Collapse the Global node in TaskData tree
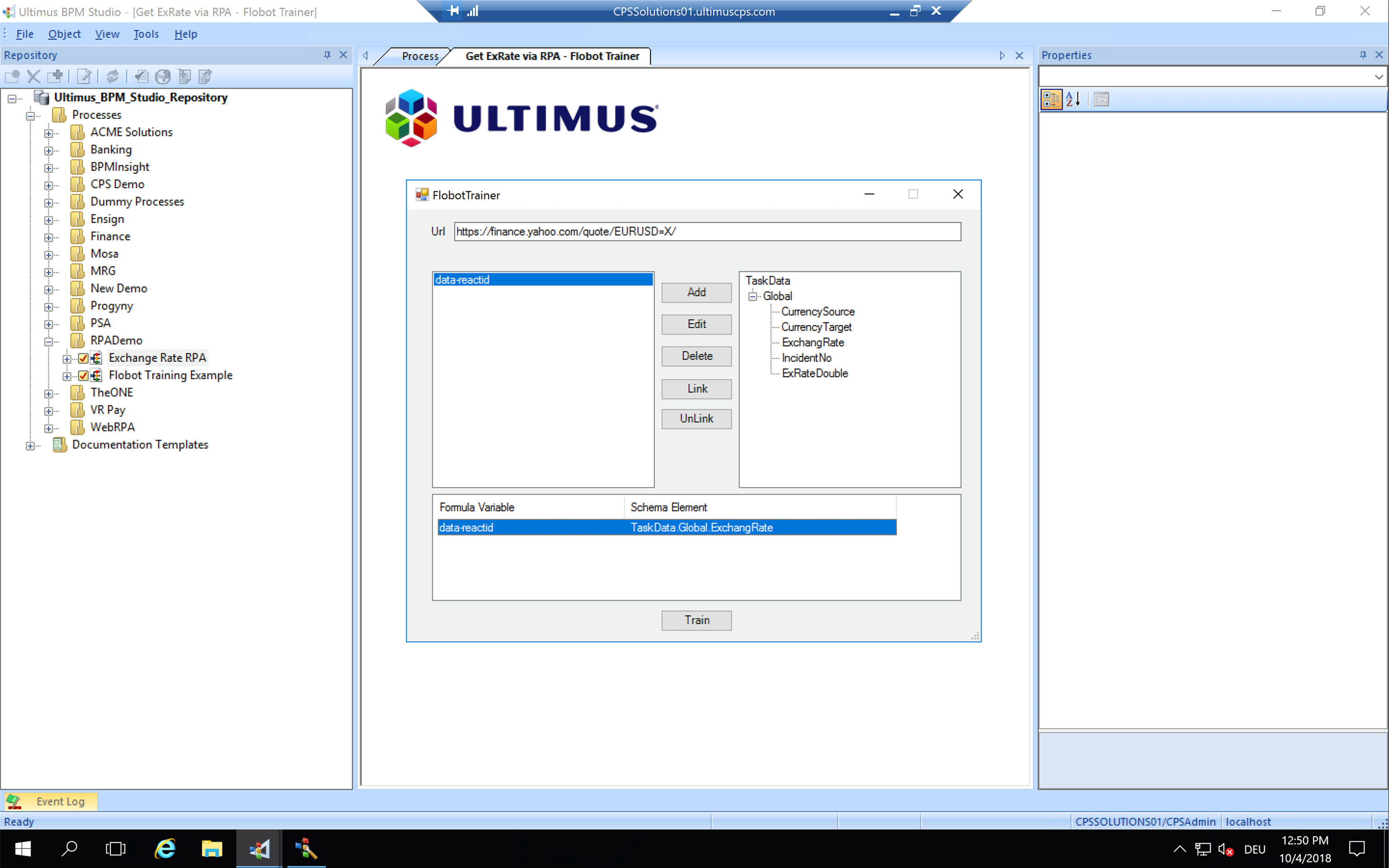The image size is (1389, 868). coord(752,296)
